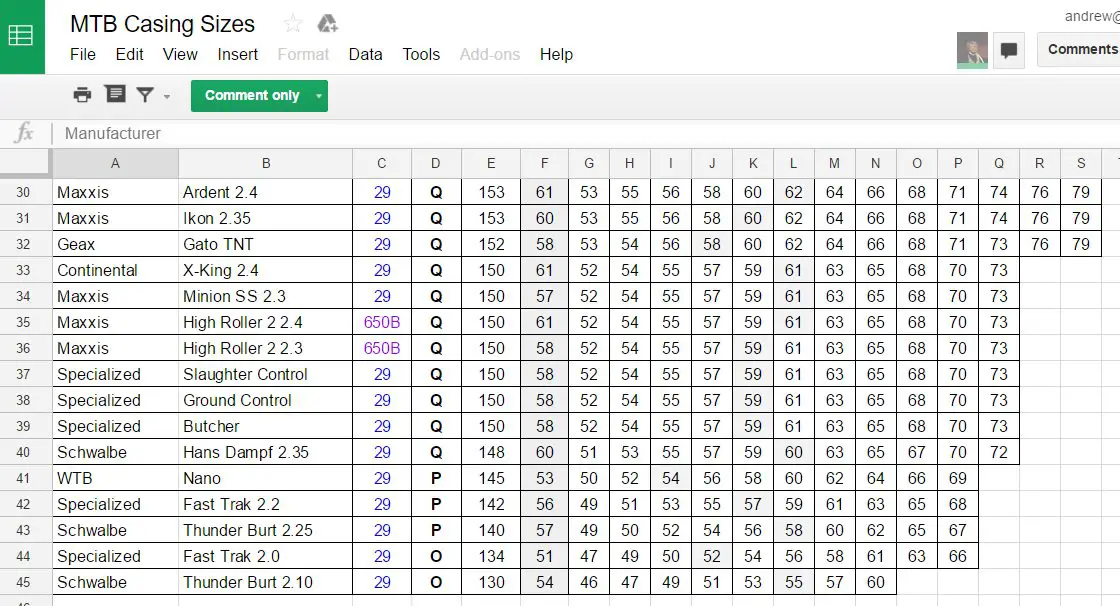This screenshot has width=1120, height=606.
Task: Click the 145 cell in row 41
Action: point(491,478)
